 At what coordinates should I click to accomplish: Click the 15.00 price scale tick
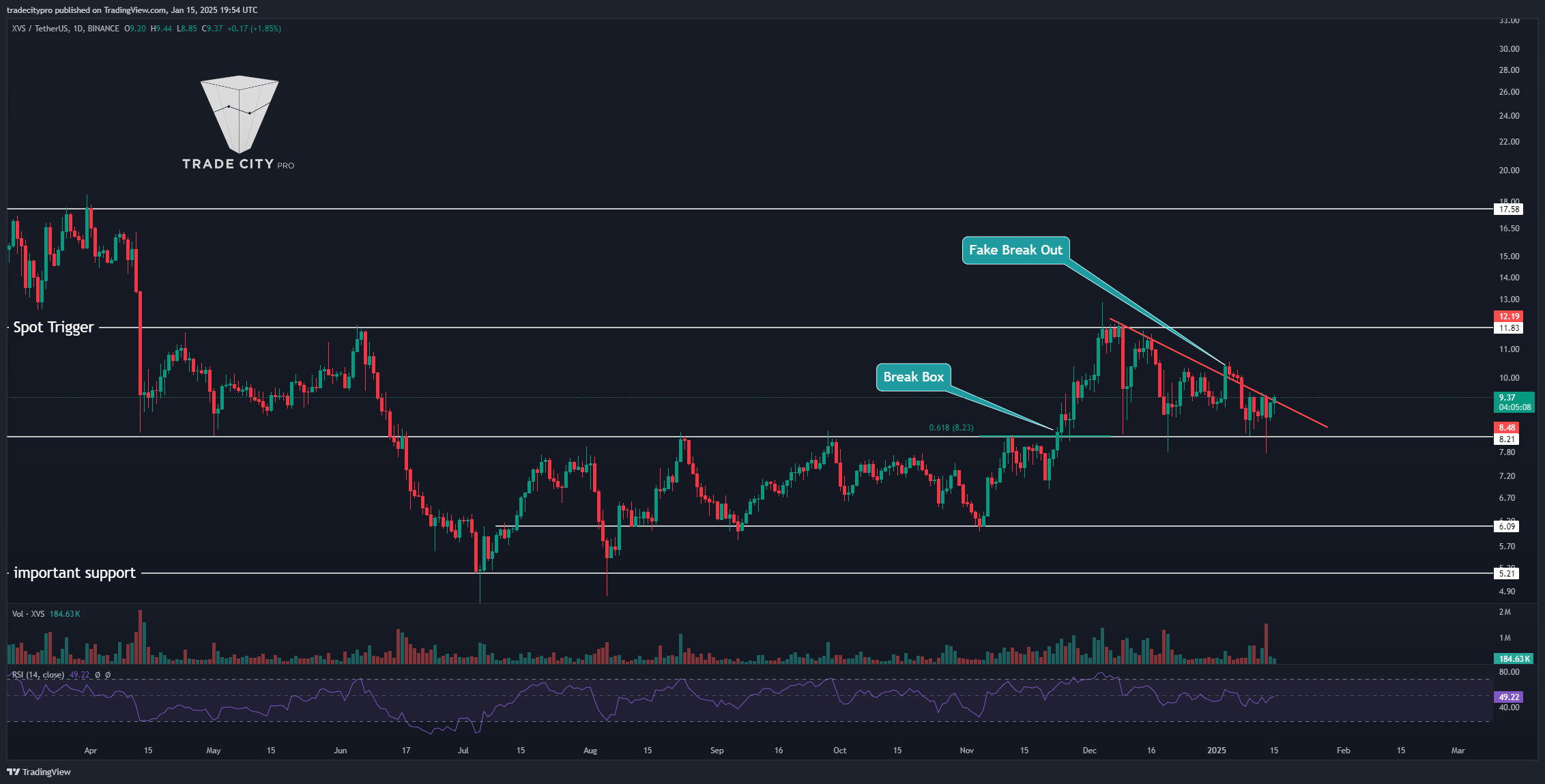tap(1509, 257)
